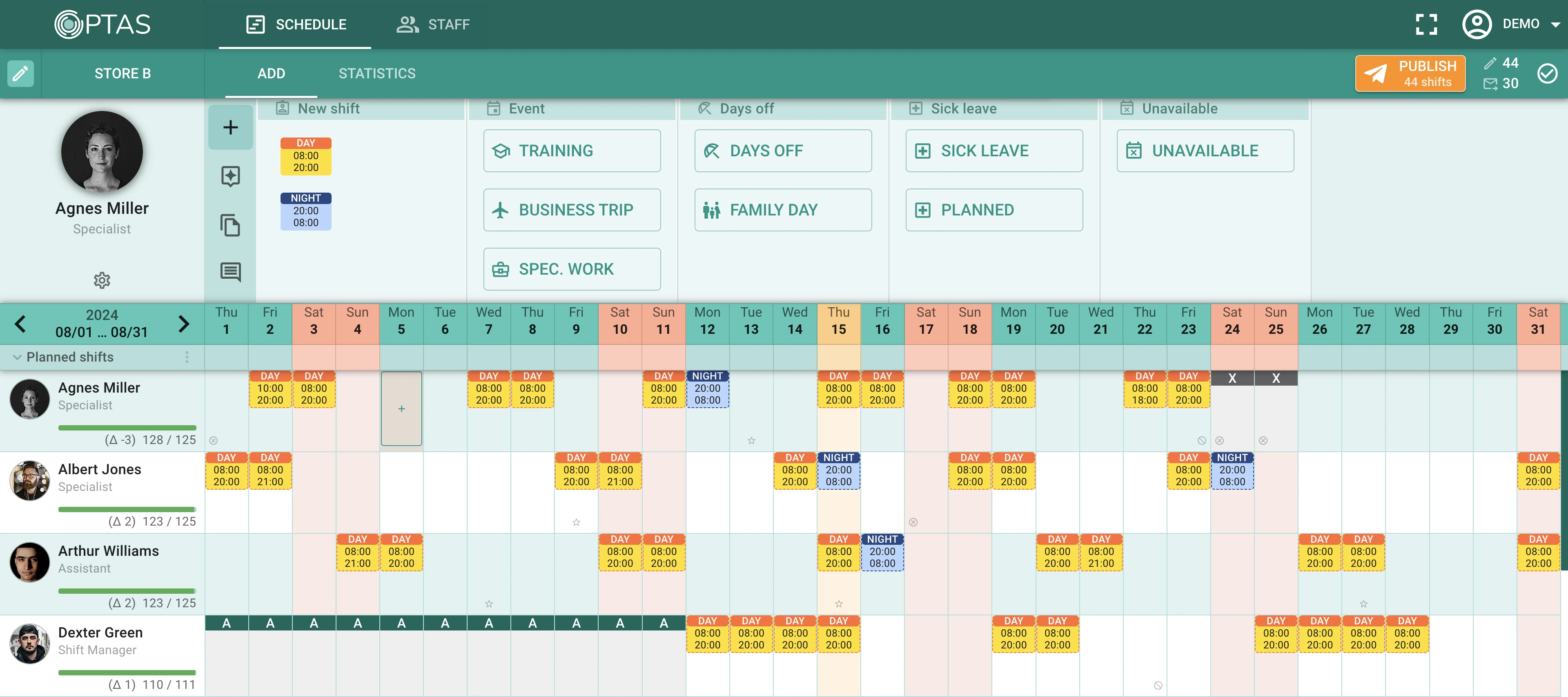The height and width of the screenshot is (697, 1568).
Task: Click Agnes Miller's NIGHT shift on Mon 12
Action: tap(707, 389)
